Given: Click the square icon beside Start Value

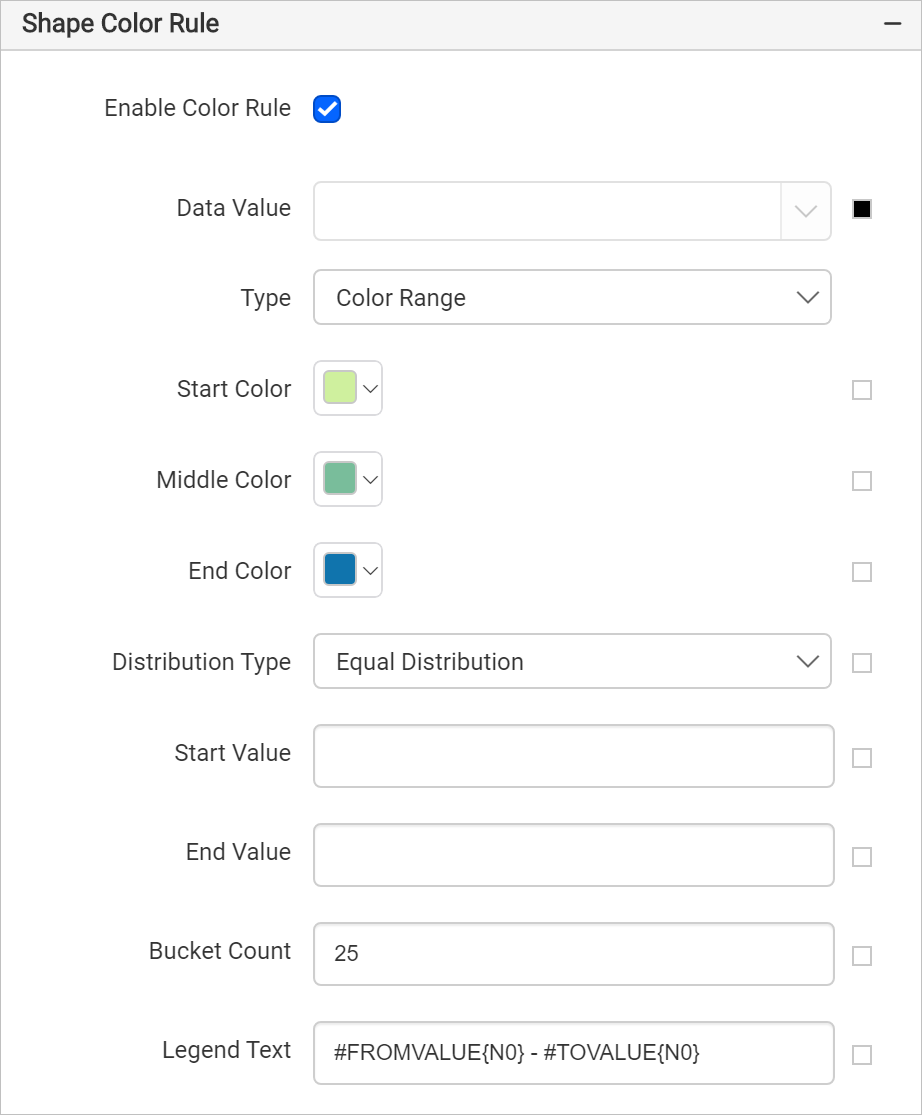Looking at the screenshot, I should 861,758.
